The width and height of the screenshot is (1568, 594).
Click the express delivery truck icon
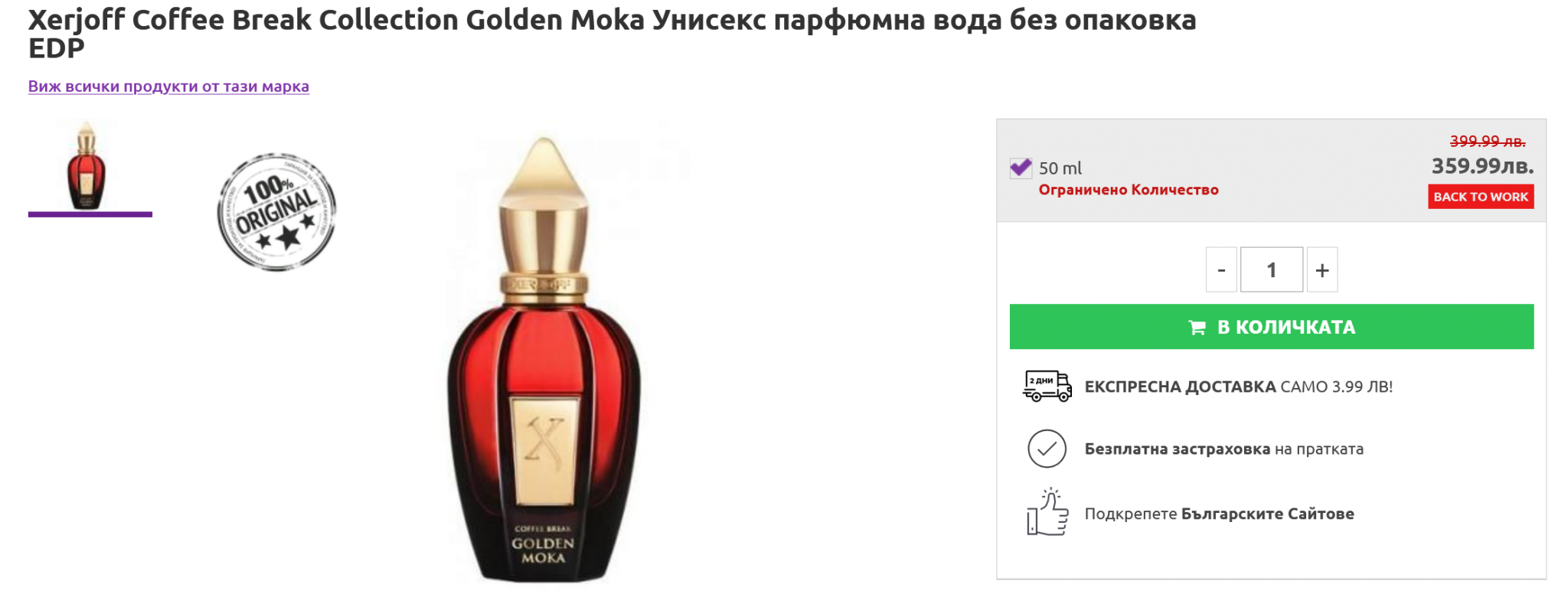[x=1047, y=386]
